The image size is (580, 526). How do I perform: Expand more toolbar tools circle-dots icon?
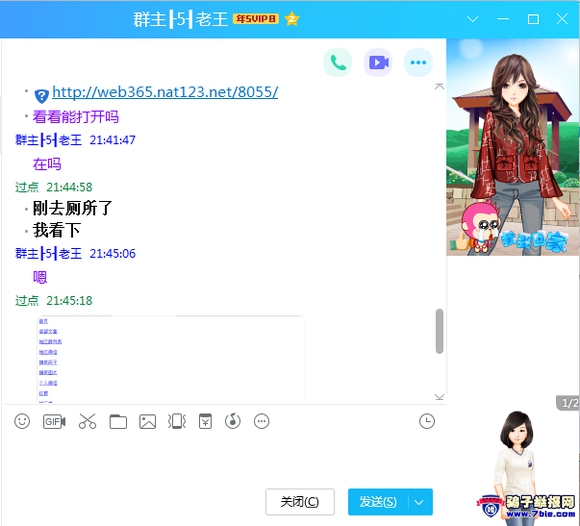pos(262,421)
